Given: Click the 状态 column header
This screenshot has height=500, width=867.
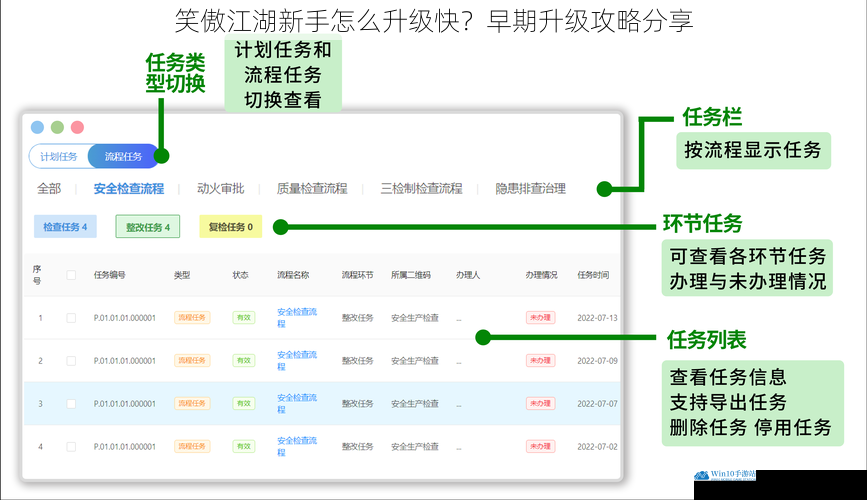Looking at the screenshot, I should [241, 275].
